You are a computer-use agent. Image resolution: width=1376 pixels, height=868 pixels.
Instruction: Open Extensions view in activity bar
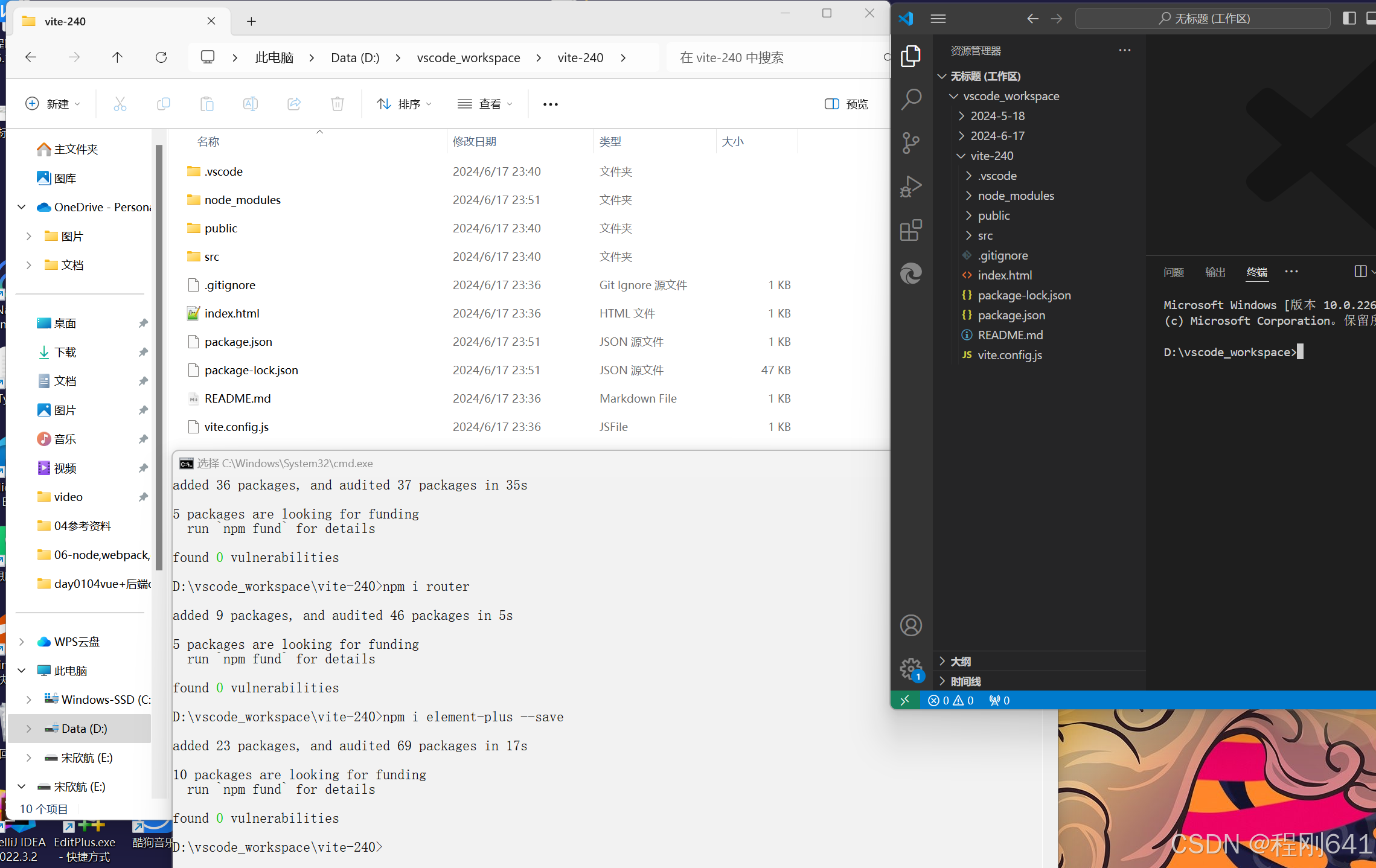910,230
